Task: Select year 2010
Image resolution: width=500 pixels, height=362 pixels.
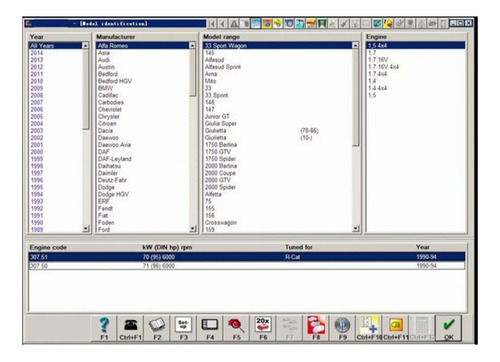Action: (x=55, y=81)
